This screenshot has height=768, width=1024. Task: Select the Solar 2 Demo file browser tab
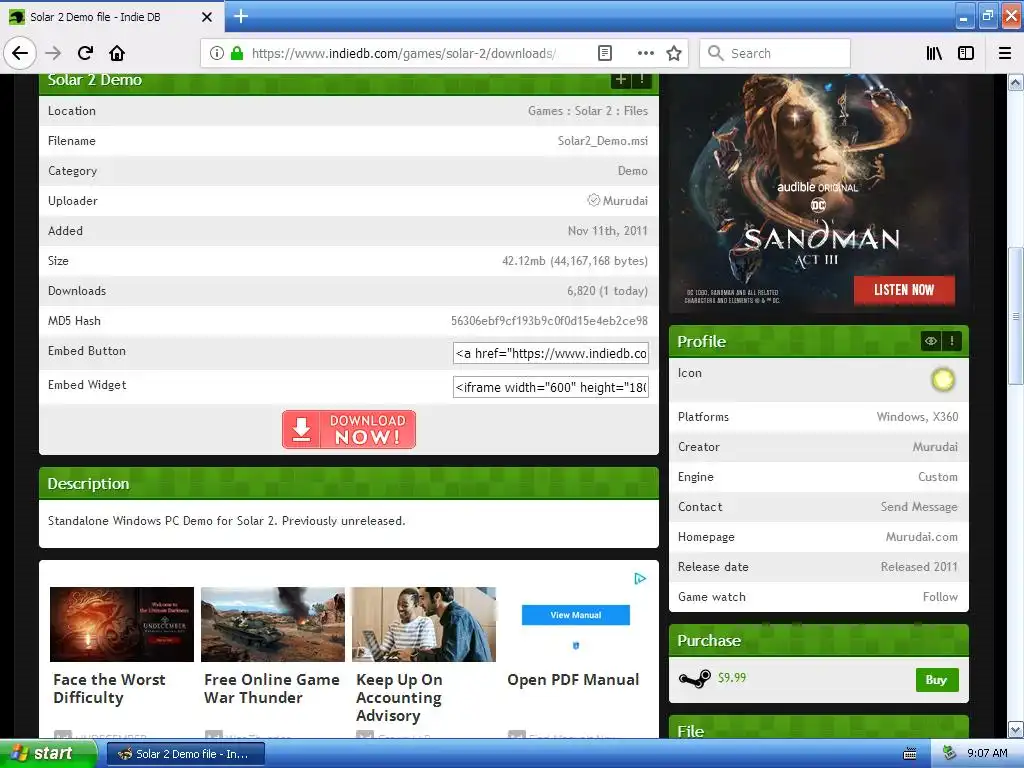point(112,17)
